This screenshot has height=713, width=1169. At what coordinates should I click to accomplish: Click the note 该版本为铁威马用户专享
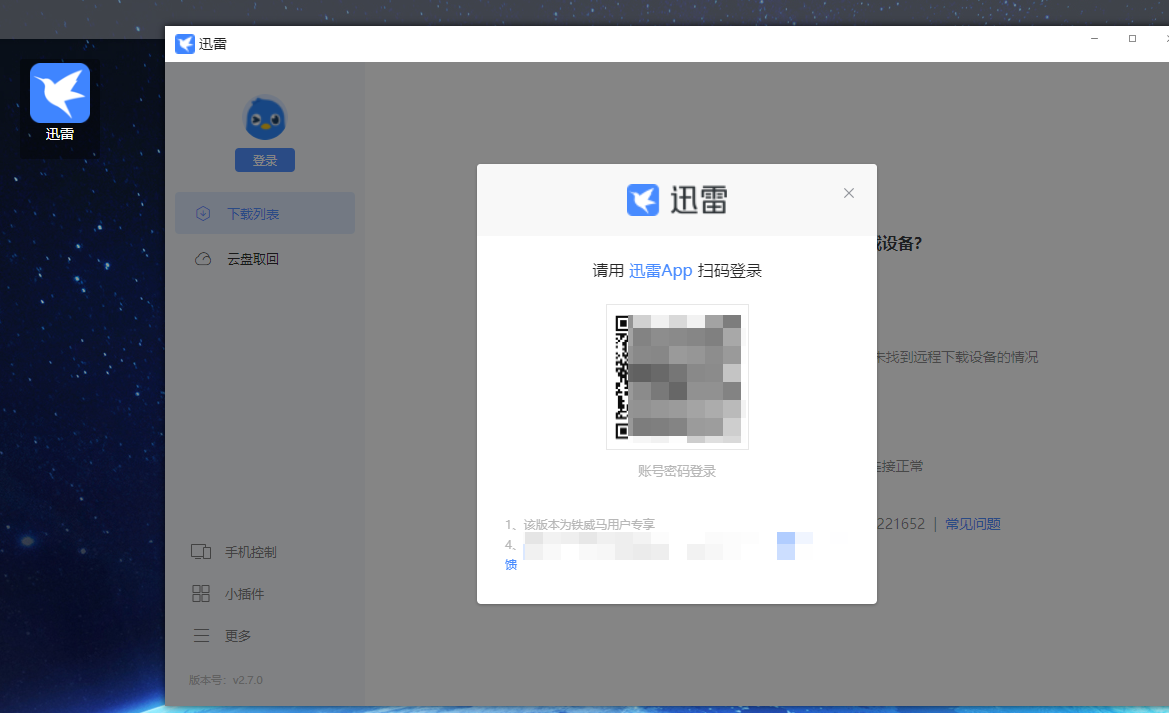[589, 525]
